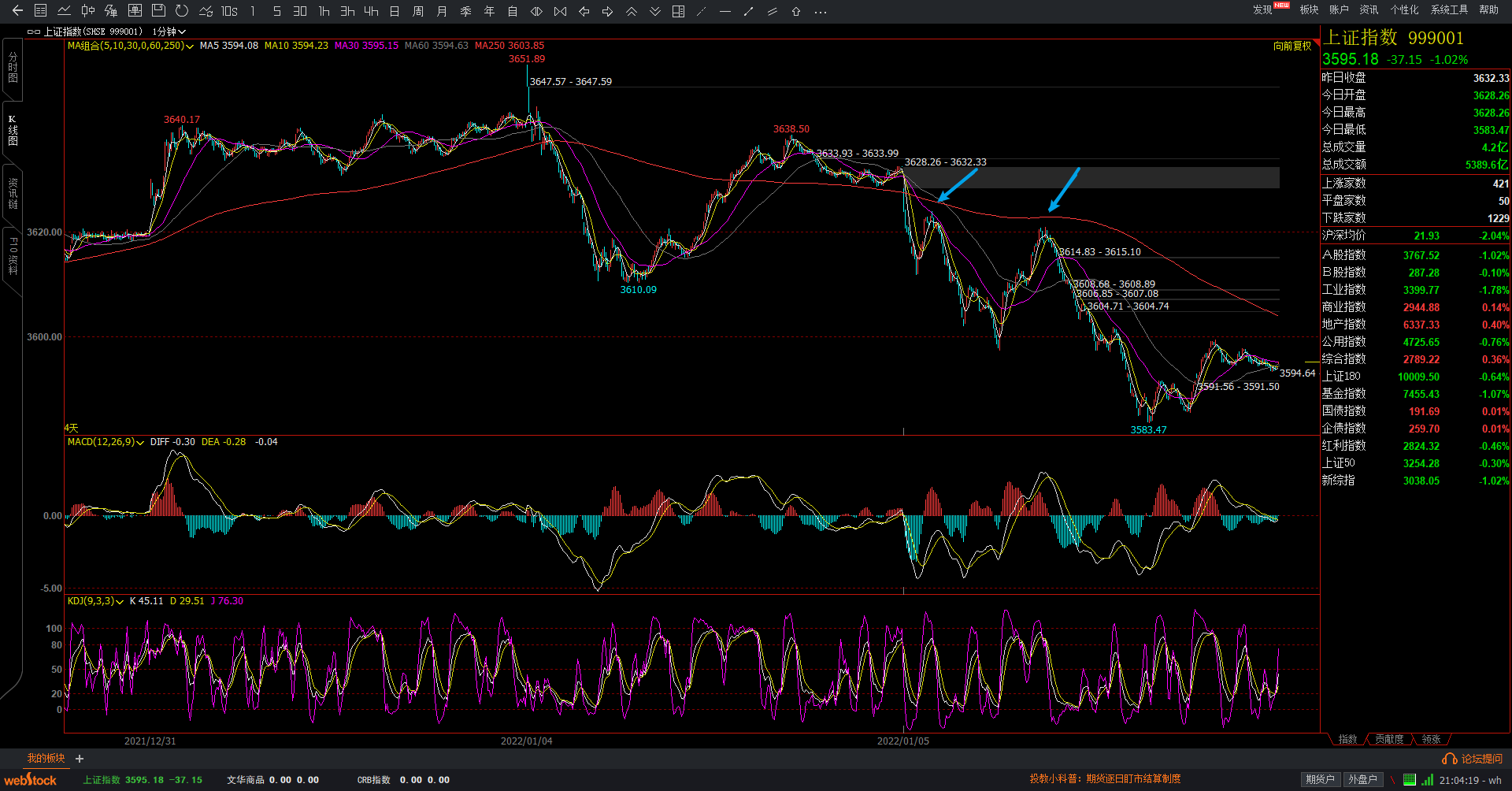Click the 上证180 row in index list
The height and width of the screenshot is (791, 1512).
pos(1415,377)
